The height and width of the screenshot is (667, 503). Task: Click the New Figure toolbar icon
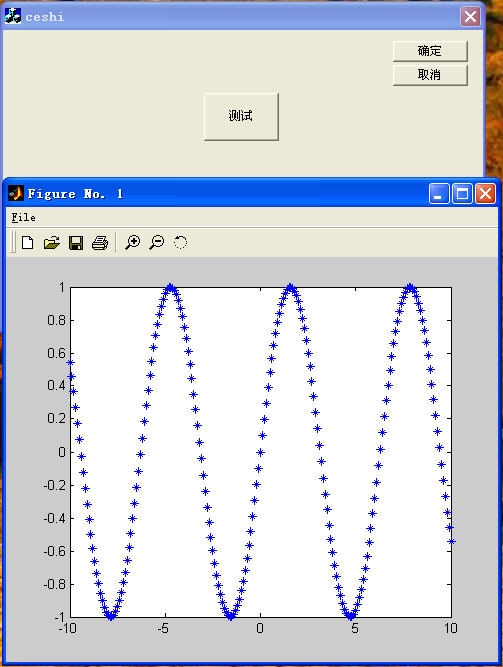click(x=28, y=242)
